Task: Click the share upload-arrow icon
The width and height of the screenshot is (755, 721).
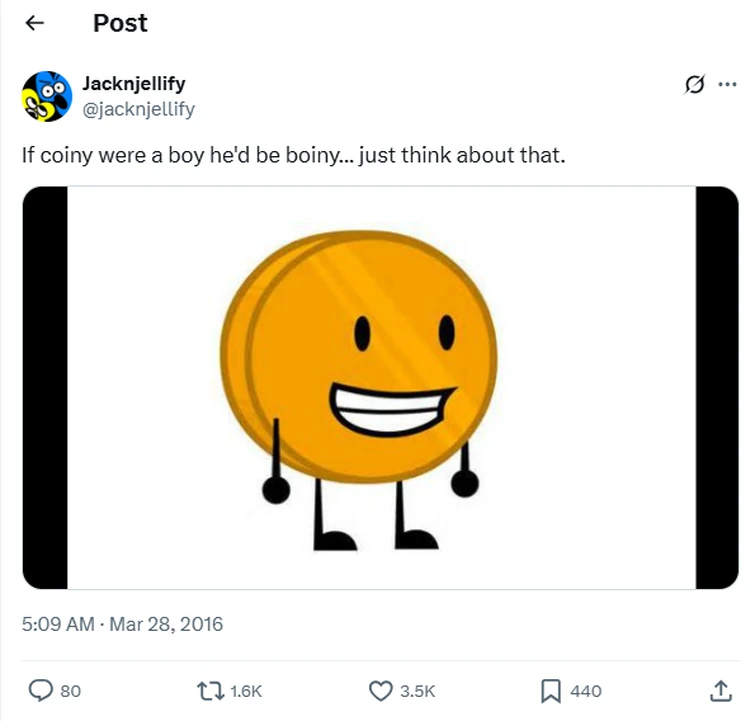Action: (720, 690)
